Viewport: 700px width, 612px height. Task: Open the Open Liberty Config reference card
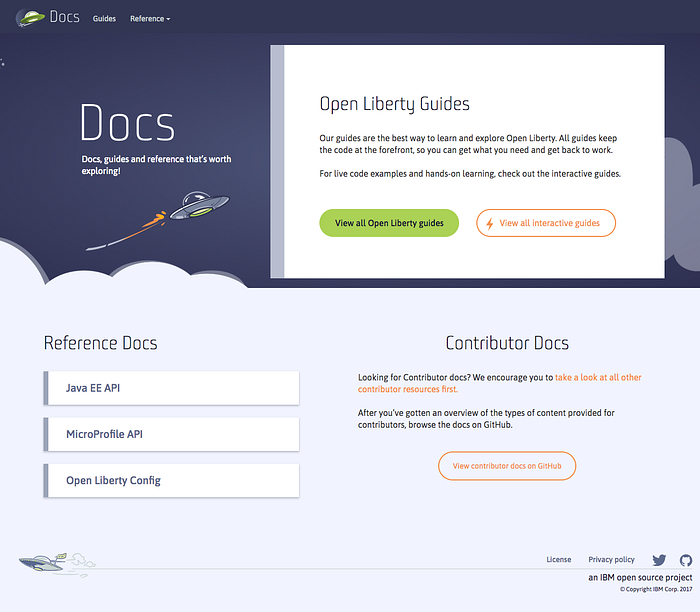[171, 480]
